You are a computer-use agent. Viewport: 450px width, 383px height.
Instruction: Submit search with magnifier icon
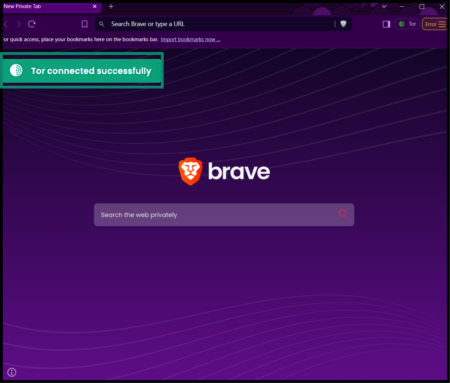pos(343,214)
